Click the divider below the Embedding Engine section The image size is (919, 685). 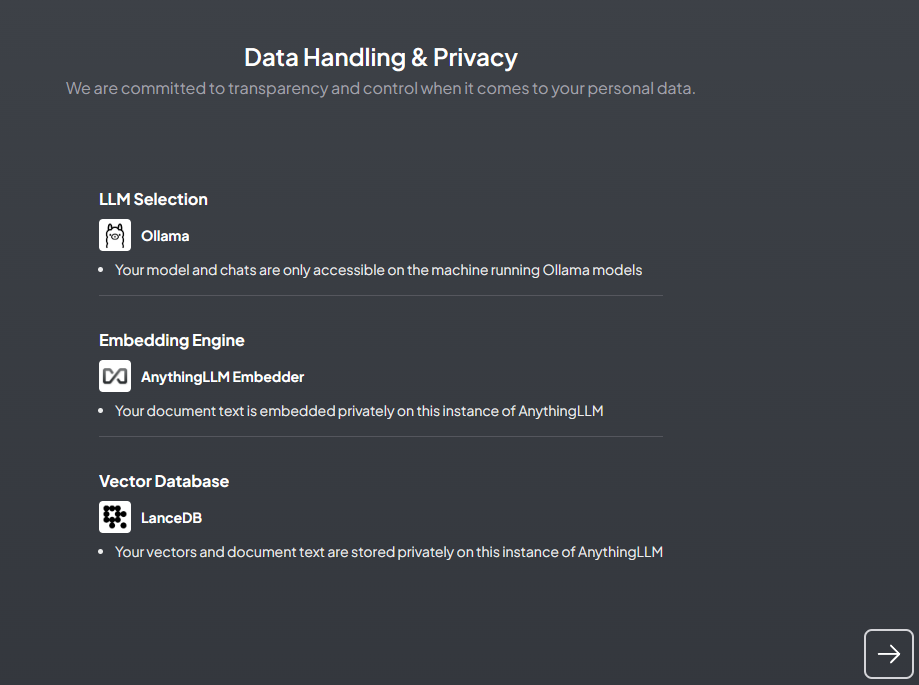click(x=380, y=437)
